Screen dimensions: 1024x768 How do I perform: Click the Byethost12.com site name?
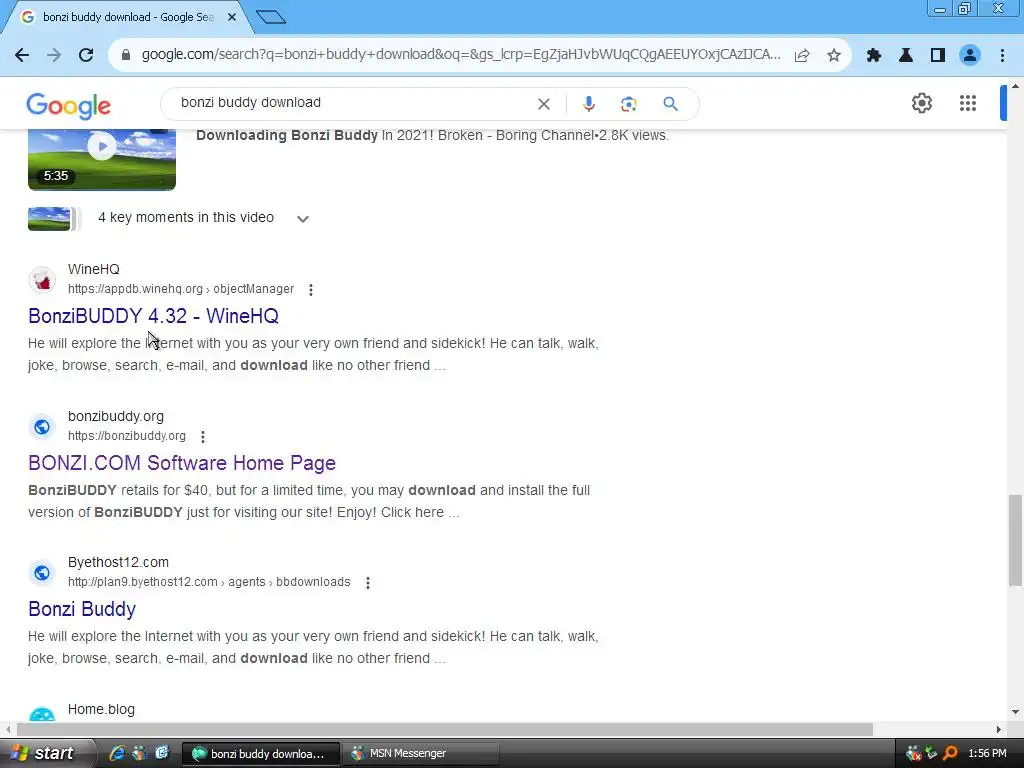(x=118, y=562)
